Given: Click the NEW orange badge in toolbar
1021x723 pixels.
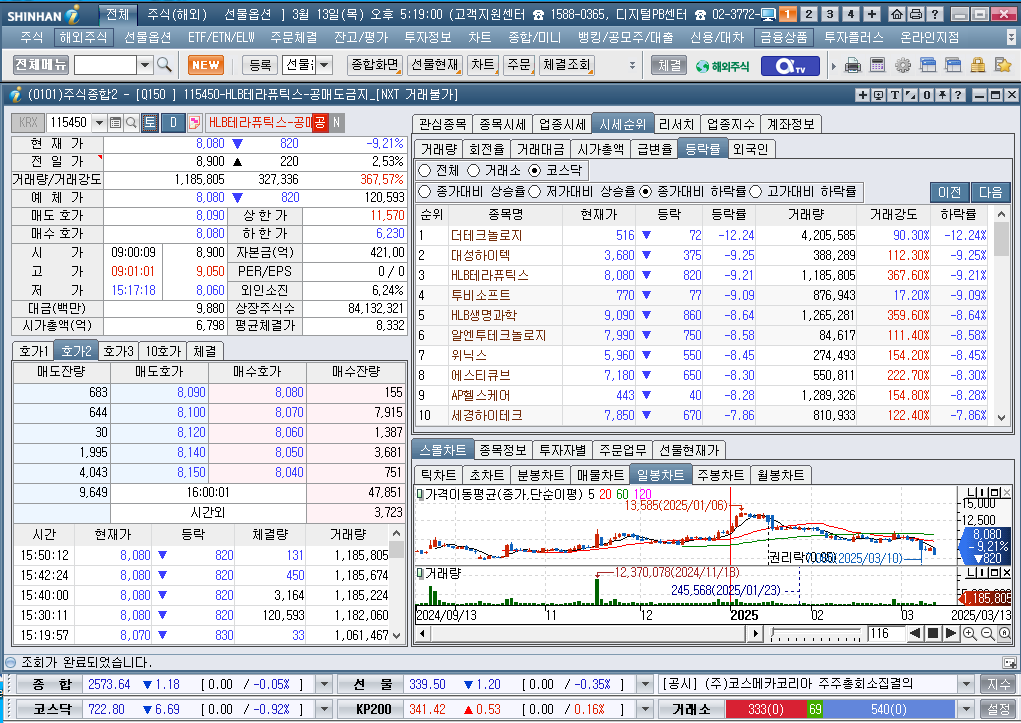Looking at the screenshot, I should click(206, 64).
